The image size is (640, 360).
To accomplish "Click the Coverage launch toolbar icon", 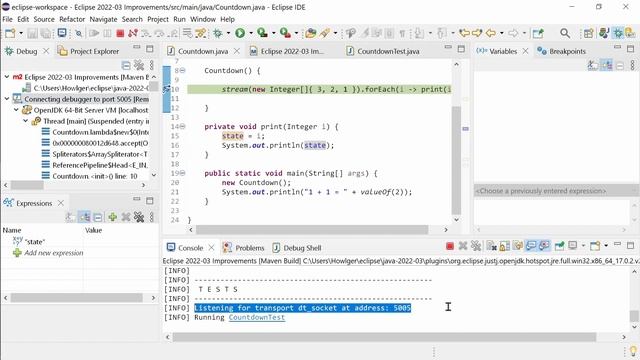I will click(262, 33).
